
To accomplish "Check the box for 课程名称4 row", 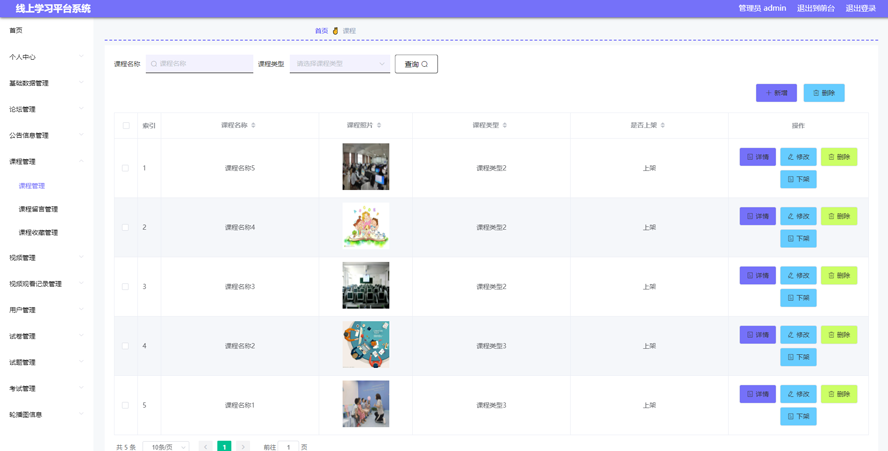I will [126, 227].
